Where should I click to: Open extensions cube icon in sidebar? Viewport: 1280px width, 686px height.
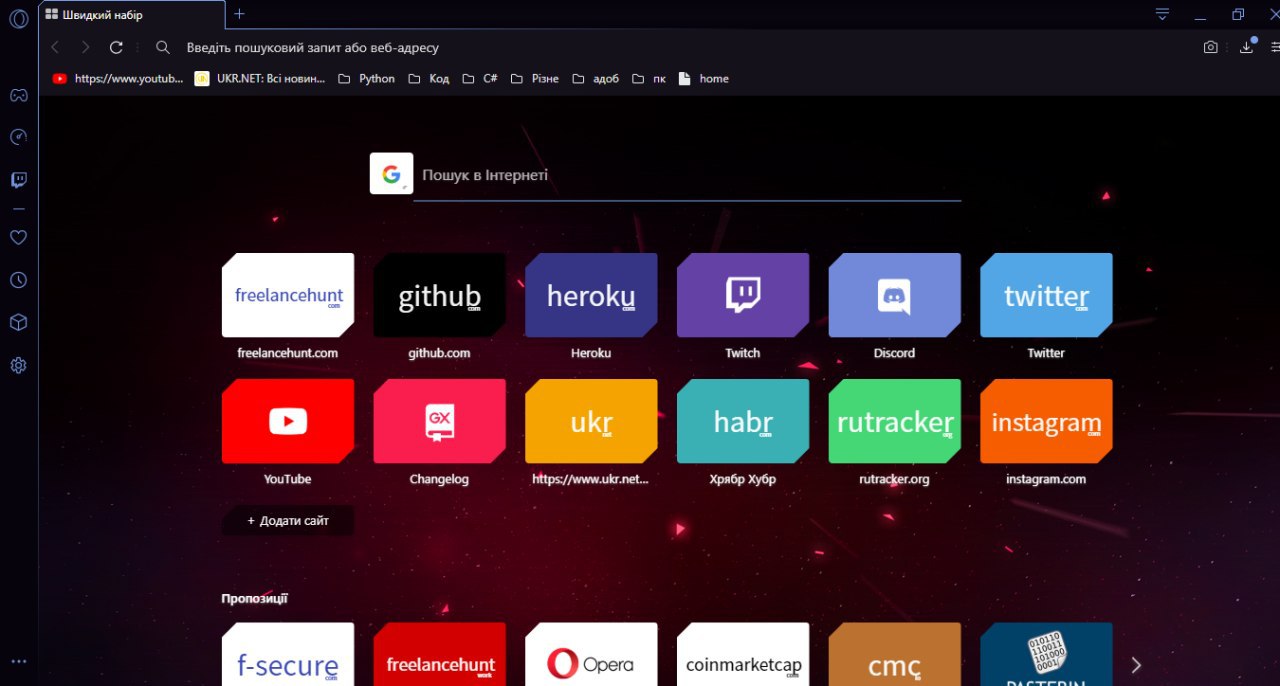[x=18, y=323]
